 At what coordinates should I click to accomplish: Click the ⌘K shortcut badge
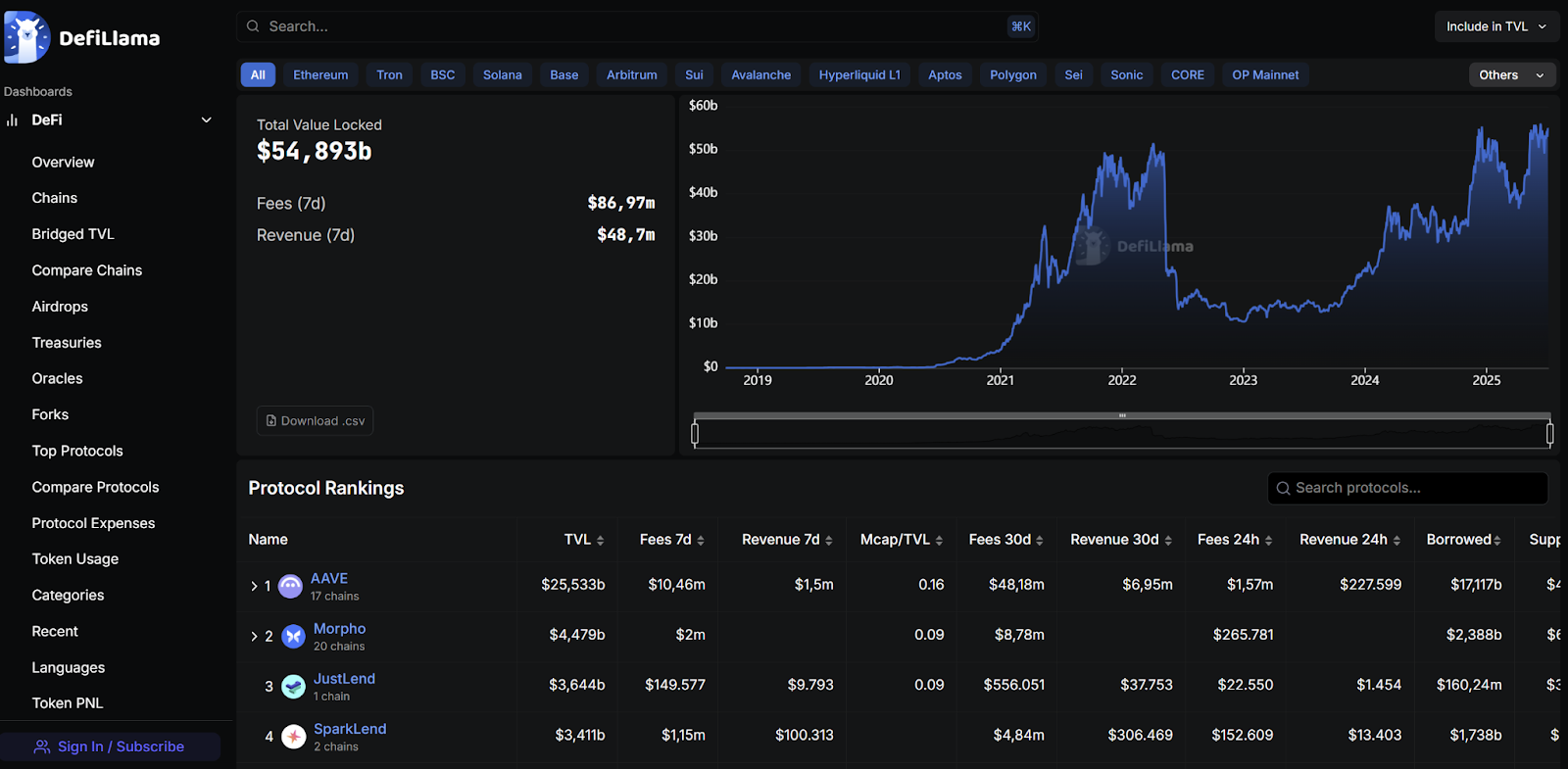coord(1021,26)
